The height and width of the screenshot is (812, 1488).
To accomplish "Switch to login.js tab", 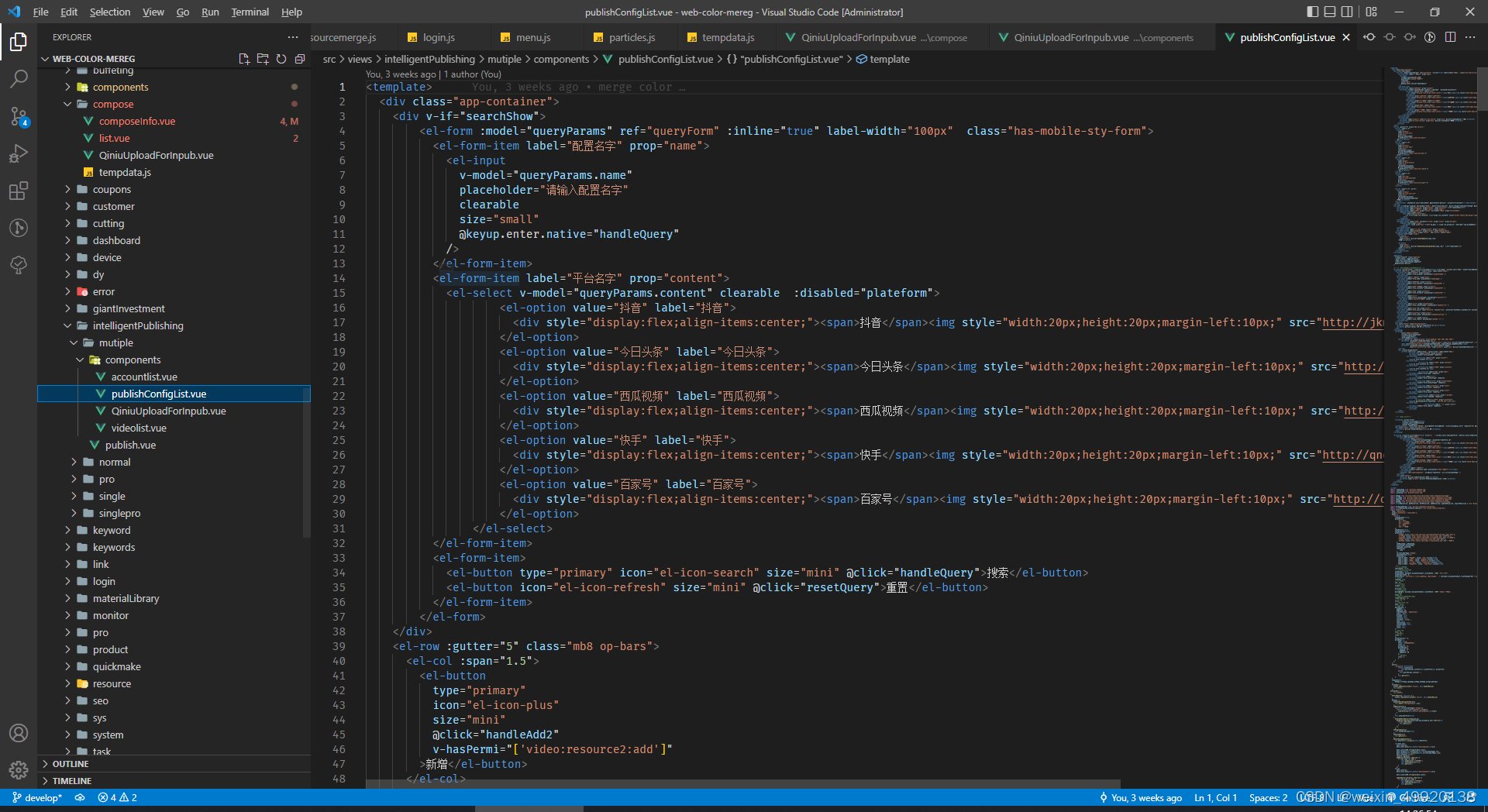I will [439, 37].
